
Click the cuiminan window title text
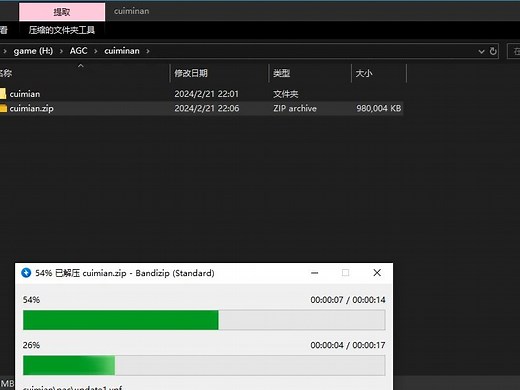pyautogui.click(x=131, y=11)
